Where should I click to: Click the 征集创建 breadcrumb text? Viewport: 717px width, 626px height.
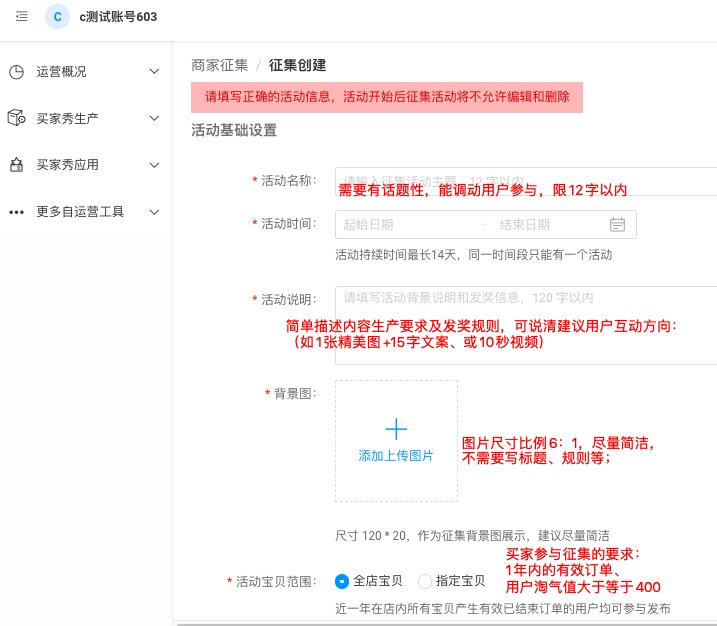[297, 65]
